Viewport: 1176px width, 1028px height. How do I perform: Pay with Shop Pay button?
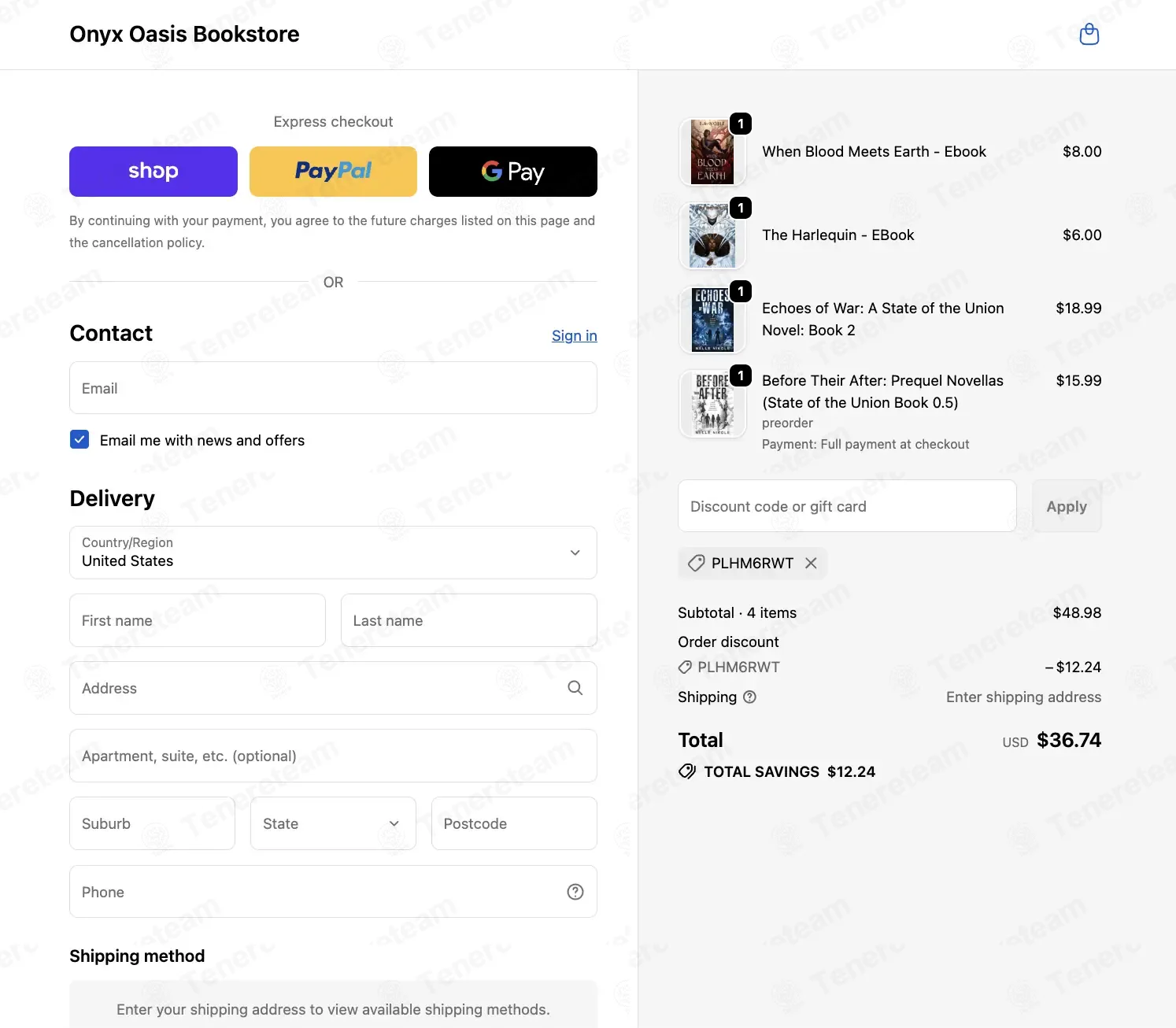153,172
